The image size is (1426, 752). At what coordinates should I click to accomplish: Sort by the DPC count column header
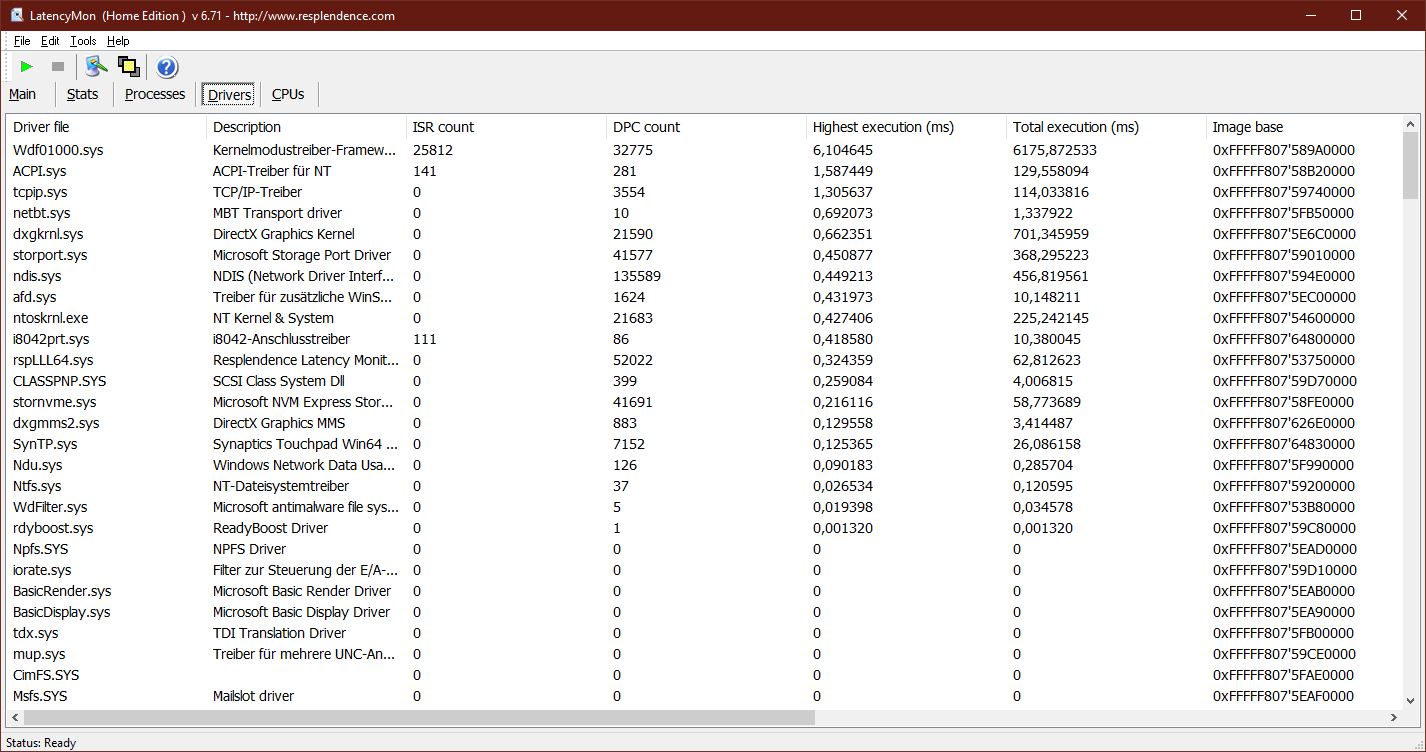point(706,127)
